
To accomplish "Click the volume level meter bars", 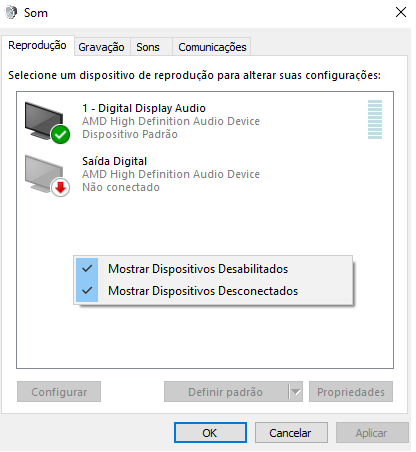I will (375, 119).
